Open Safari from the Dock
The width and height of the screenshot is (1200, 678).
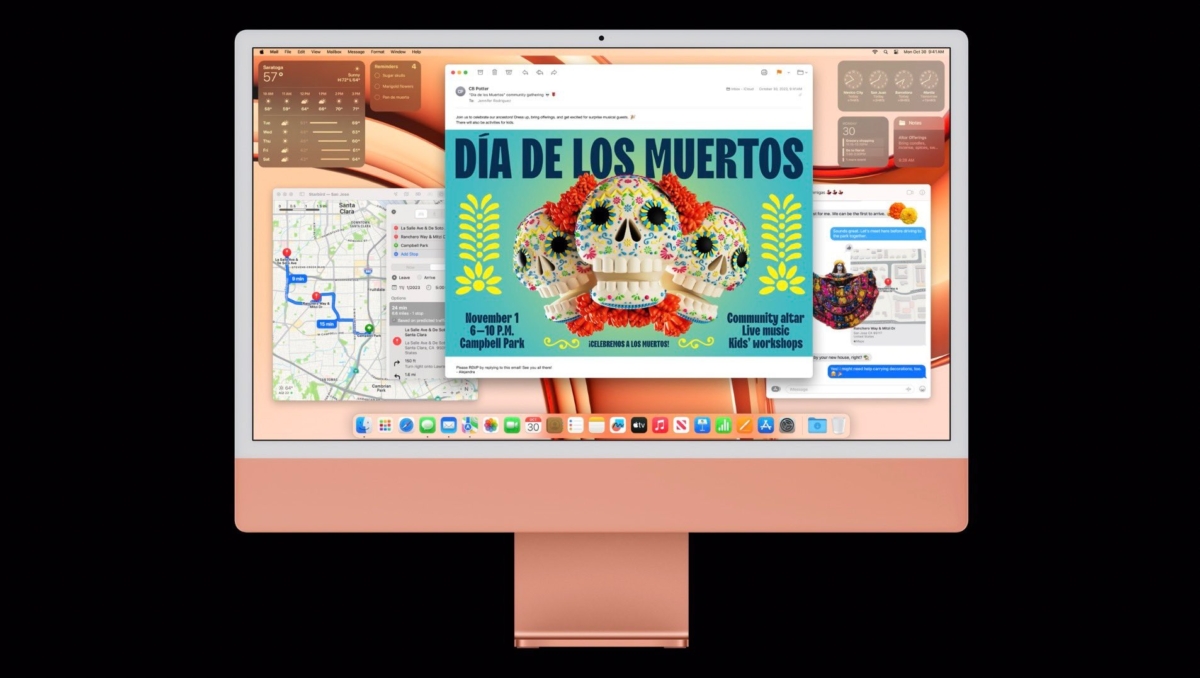[406, 425]
